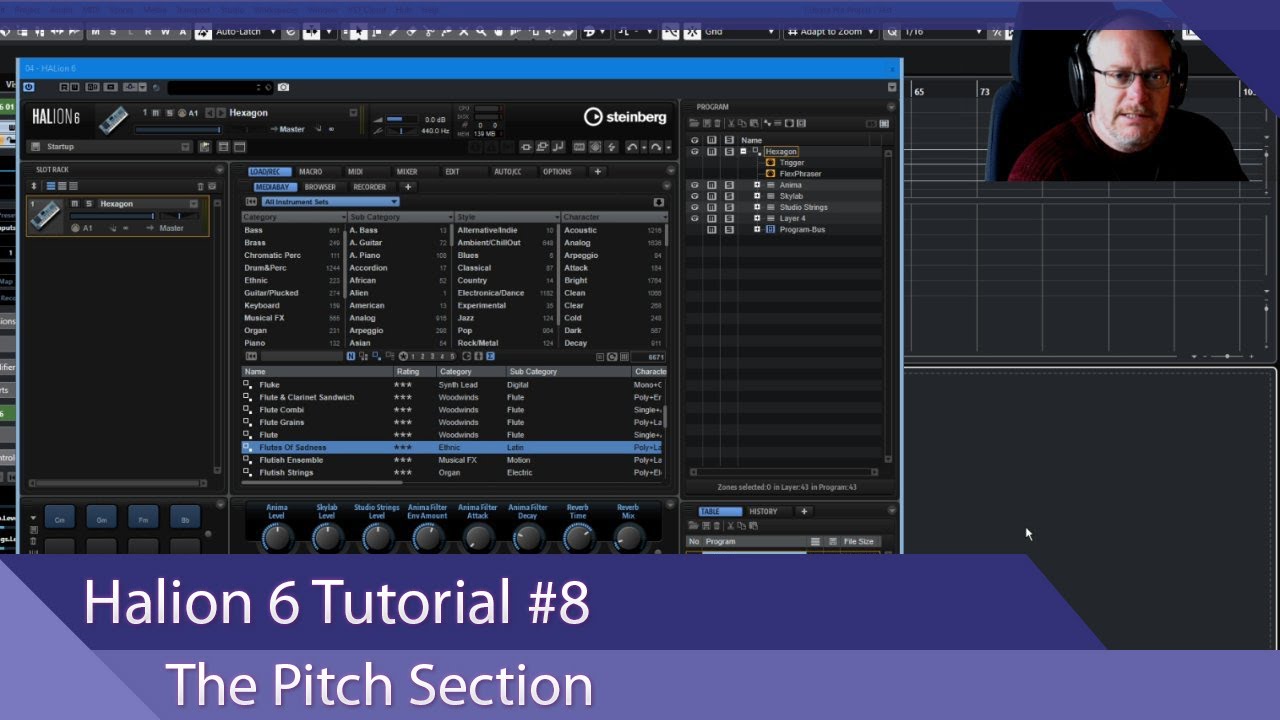Solo the Hexagon slot in the Slot Rack
Image resolution: width=1280 pixels, height=720 pixels.
coord(88,203)
